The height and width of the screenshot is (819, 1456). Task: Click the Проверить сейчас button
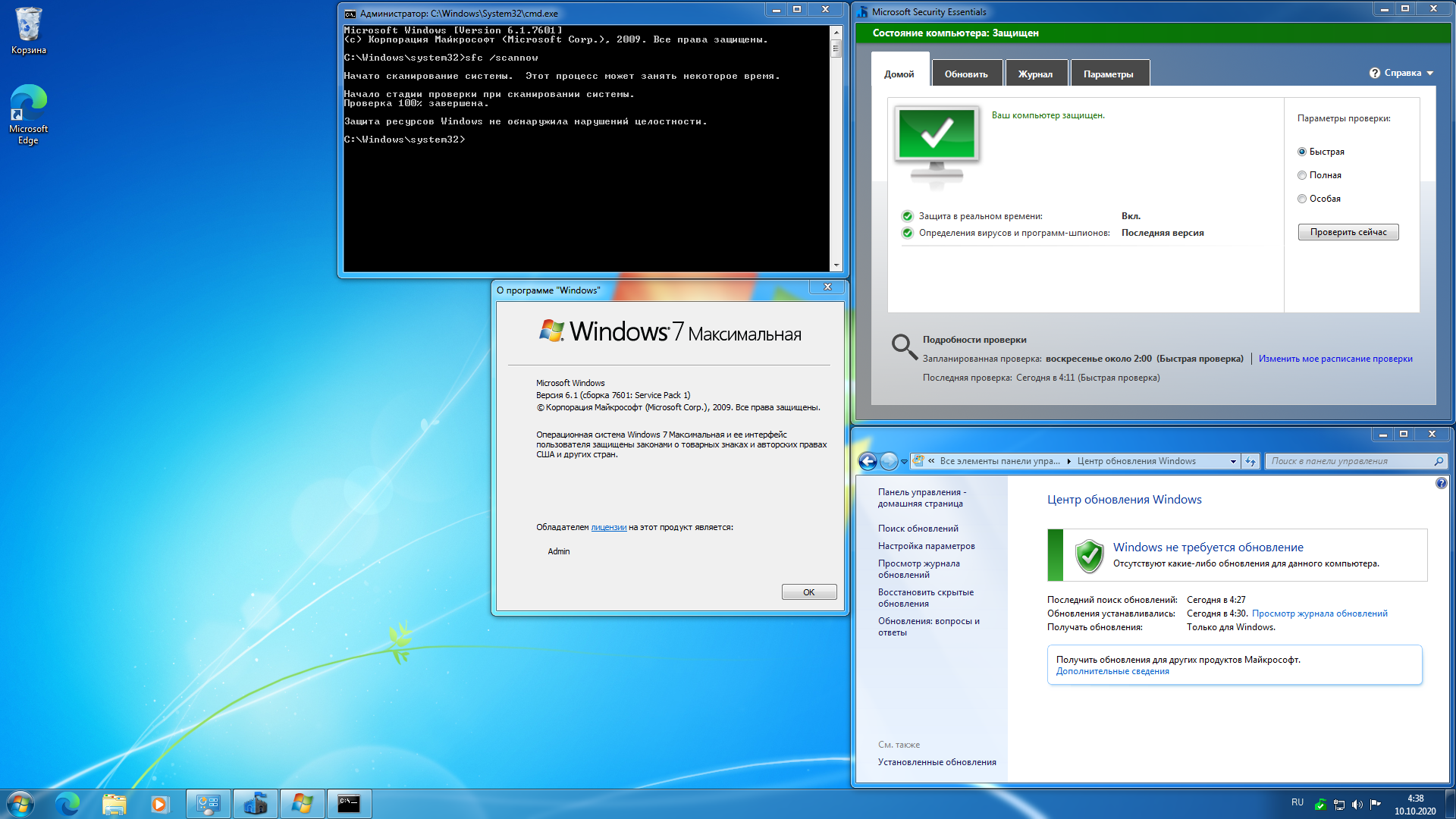coord(1348,232)
